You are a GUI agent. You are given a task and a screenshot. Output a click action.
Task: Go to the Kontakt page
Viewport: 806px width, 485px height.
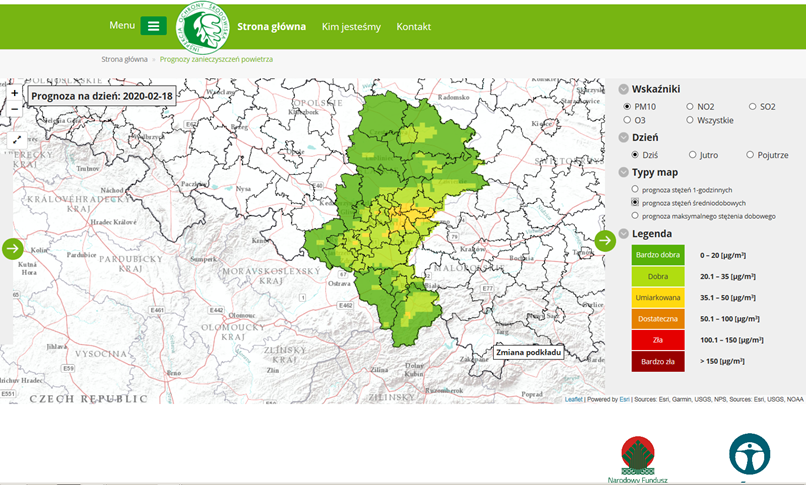tap(413, 27)
